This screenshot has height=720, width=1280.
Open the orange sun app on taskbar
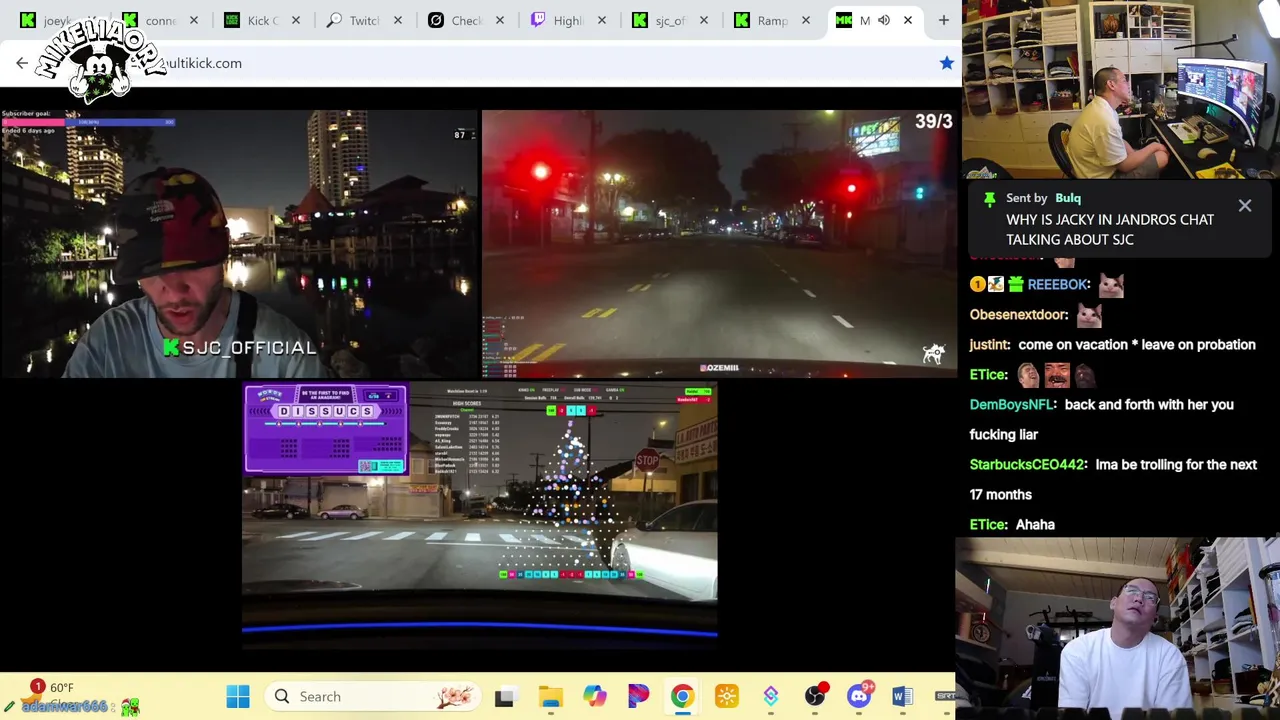pos(727,697)
